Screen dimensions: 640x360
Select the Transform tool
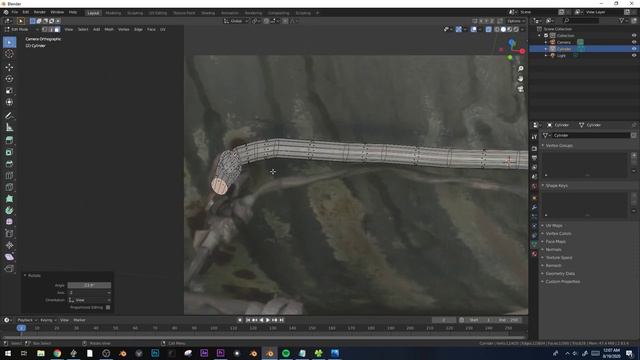pyautogui.click(x=9, y=102)
